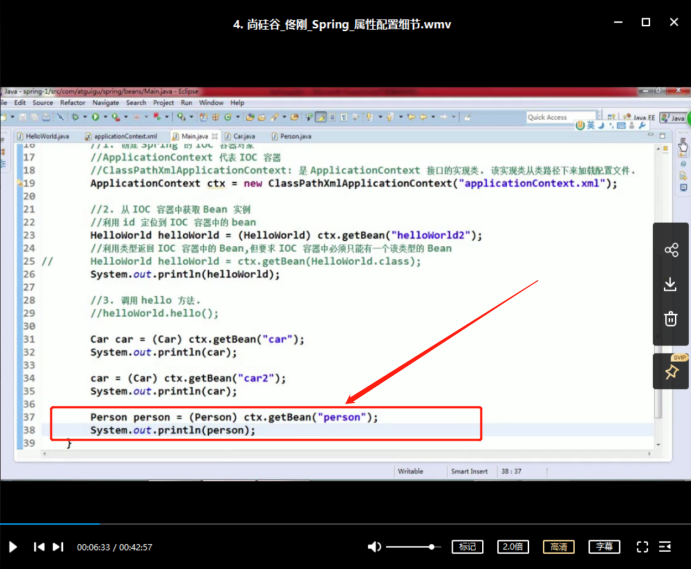
Task: Minimize the editor area
Action: (651, 136)
